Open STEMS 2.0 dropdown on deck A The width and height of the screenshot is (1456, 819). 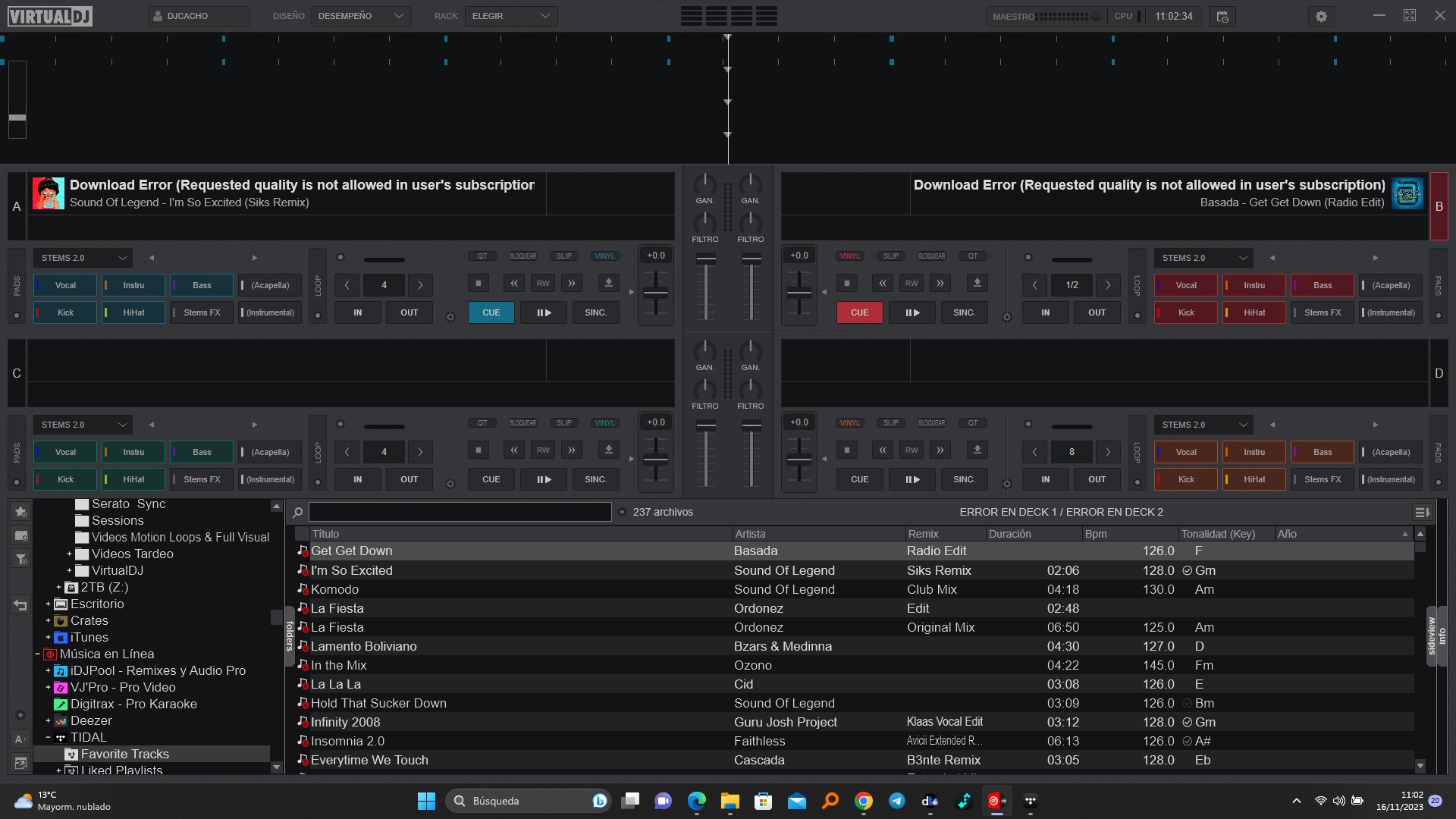[83, 258]
